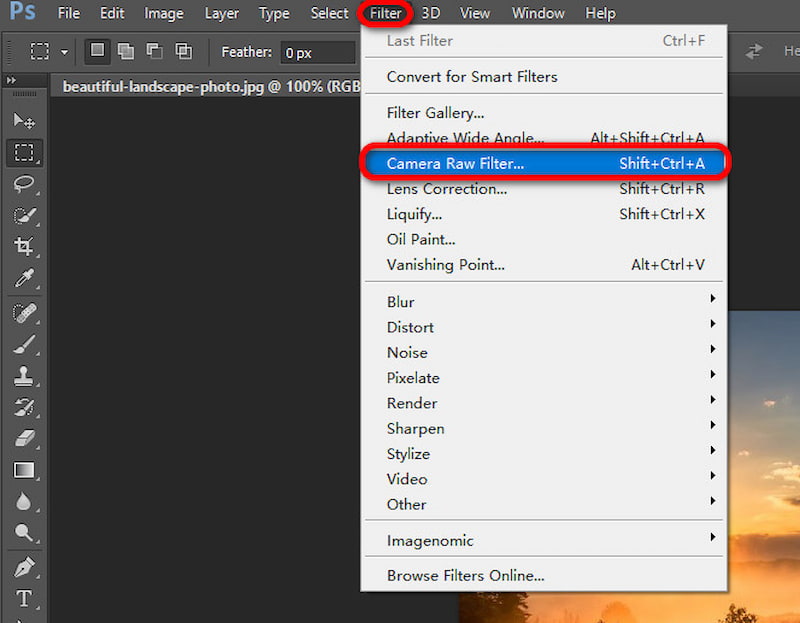Click Browse Filters Online
The image size is (800, 623).
tap(465, 575)
